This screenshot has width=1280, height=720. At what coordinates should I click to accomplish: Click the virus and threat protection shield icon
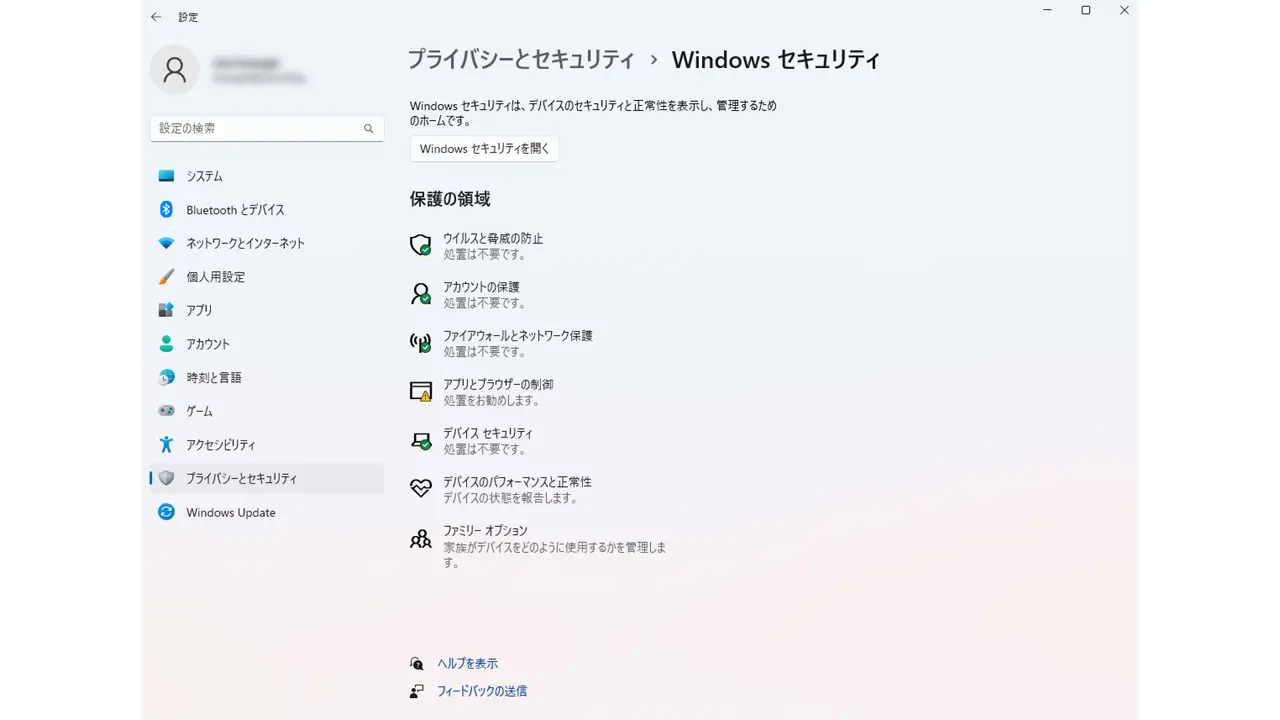click(x=421, y=246)
